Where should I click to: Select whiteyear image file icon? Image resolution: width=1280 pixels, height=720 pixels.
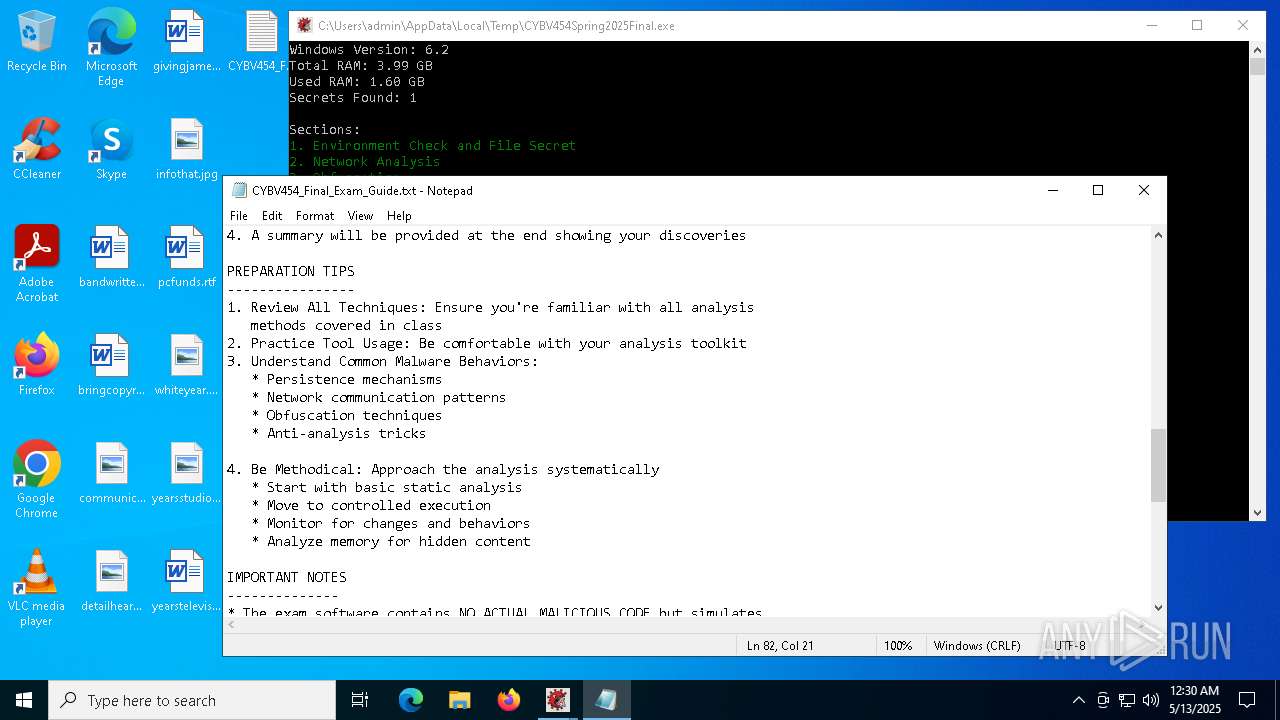coord(186,366)
